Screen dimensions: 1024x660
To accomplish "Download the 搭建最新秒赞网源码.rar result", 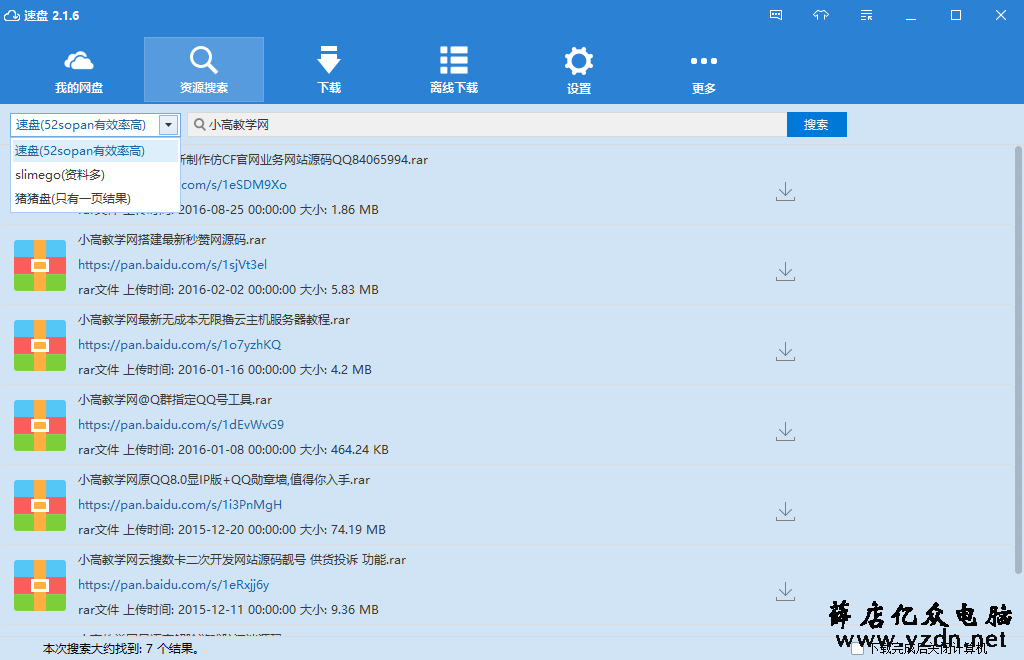I will (x=785, y=272).
